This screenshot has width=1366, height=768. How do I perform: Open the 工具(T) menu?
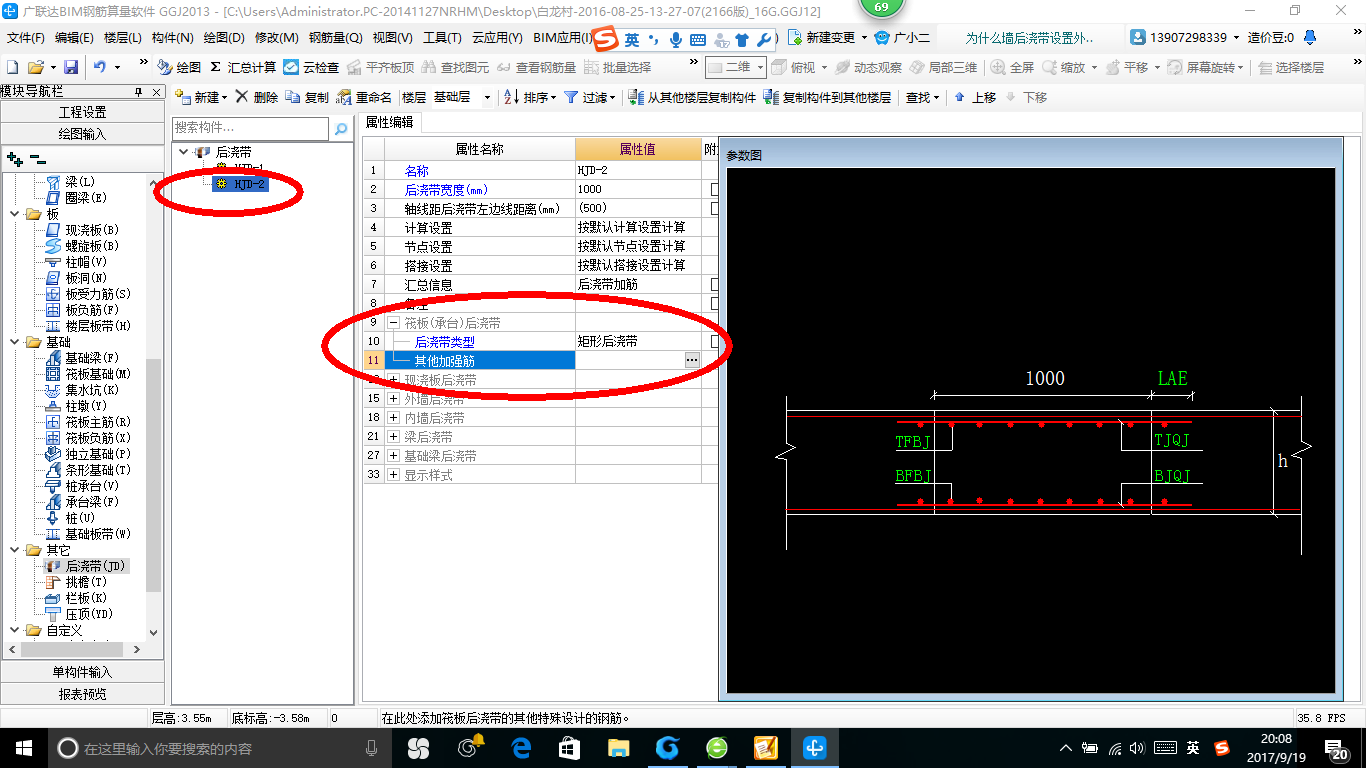pyautogui.click(x=442, y=38)
